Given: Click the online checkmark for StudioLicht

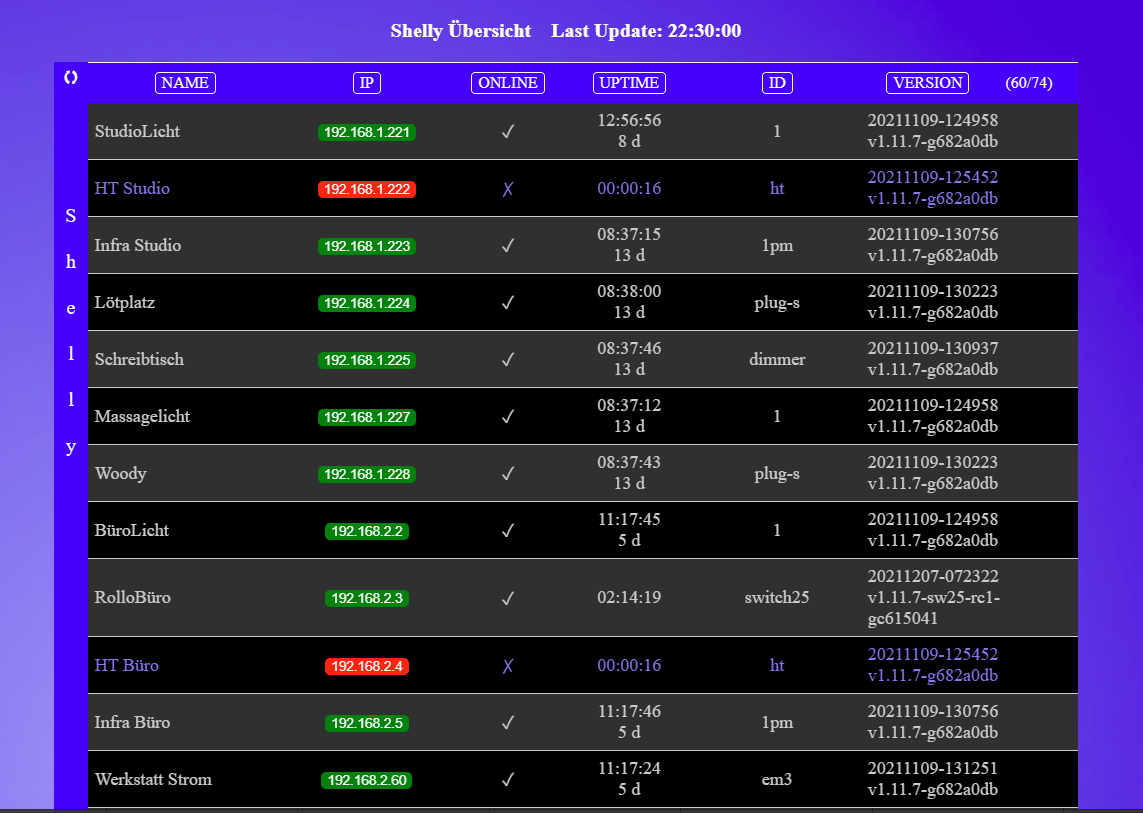Looking at the screenshot, I should coord(508,132).
